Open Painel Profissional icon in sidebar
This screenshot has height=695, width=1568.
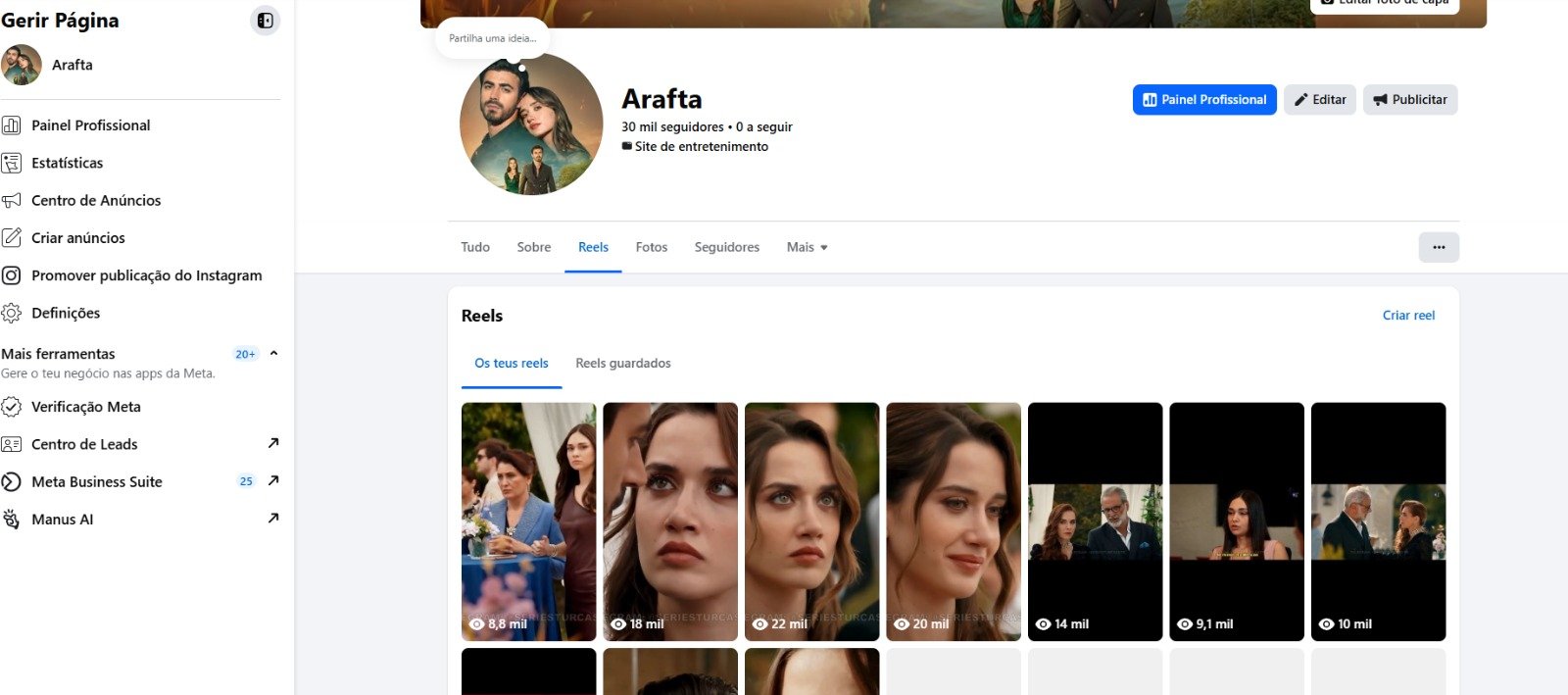coord(12,125)
